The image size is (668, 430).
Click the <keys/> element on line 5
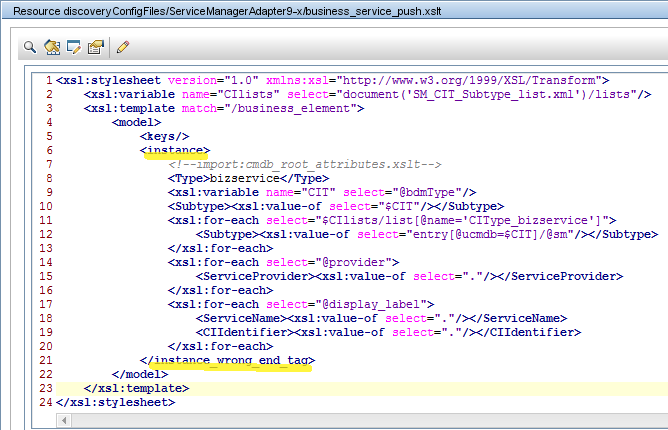pyautogui.click(x=164, y=136)
